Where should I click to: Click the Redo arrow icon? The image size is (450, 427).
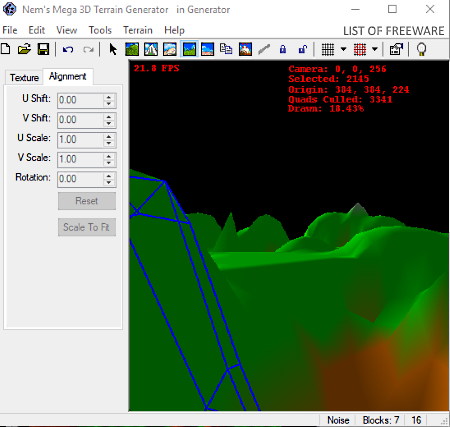tap(88, 50)
